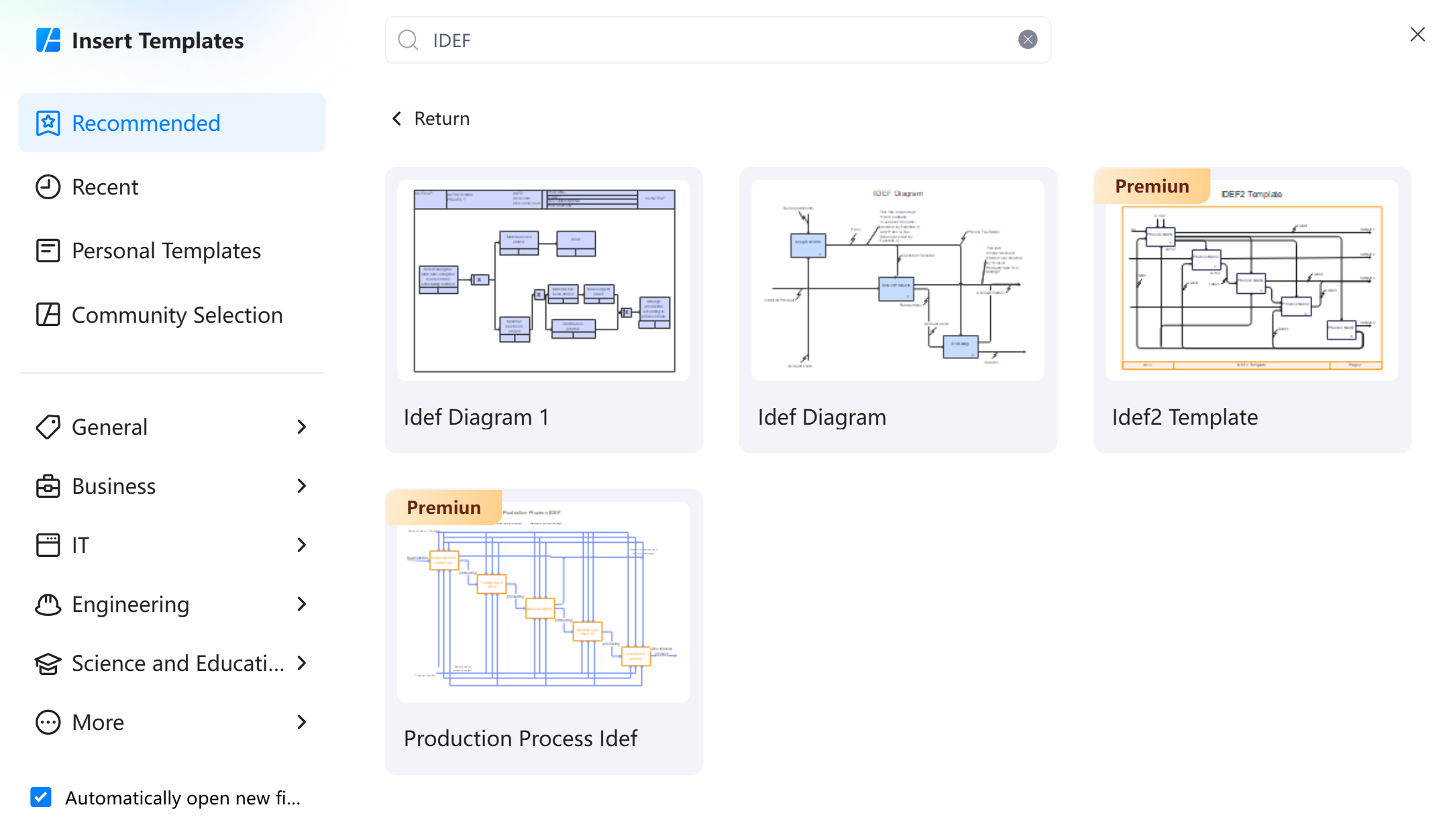Expand the More category section
The image size is (1439, 840).
point(303,721)
